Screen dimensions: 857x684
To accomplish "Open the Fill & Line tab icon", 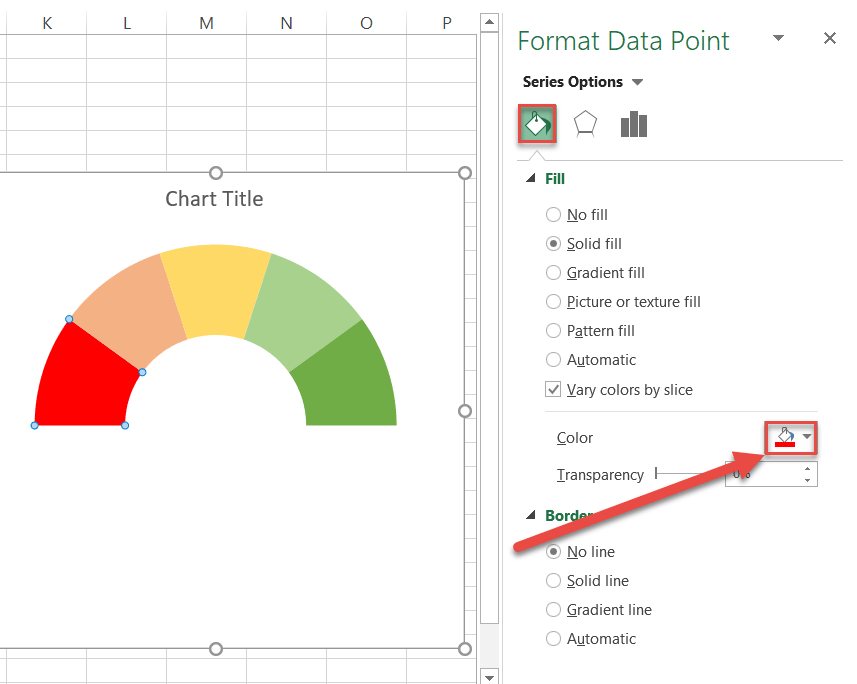I will tap(537, 124).
